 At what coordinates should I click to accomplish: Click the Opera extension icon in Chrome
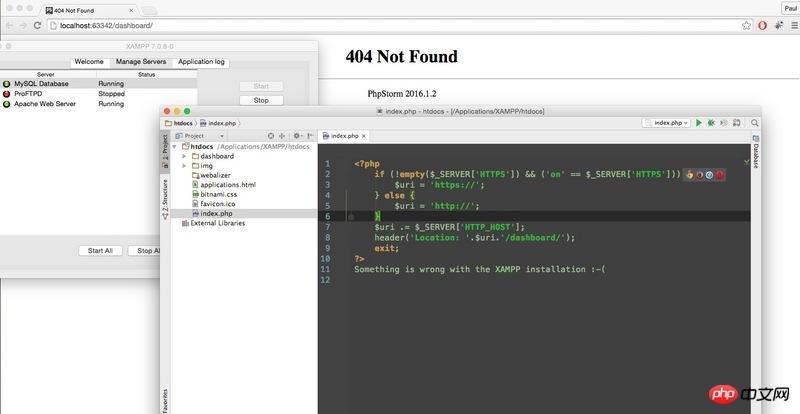tap(762, 26)
